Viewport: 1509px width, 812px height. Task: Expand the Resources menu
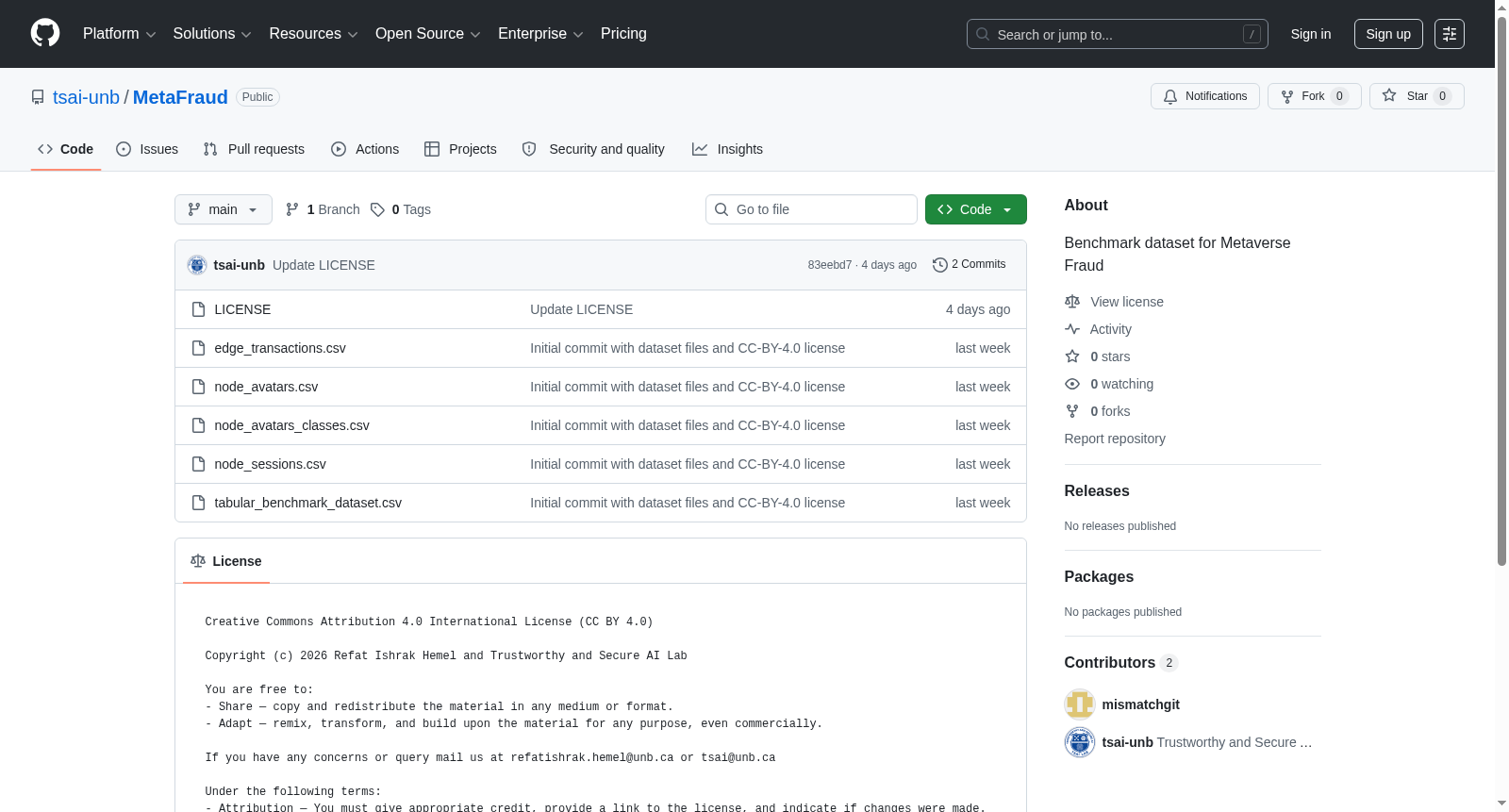314,34
